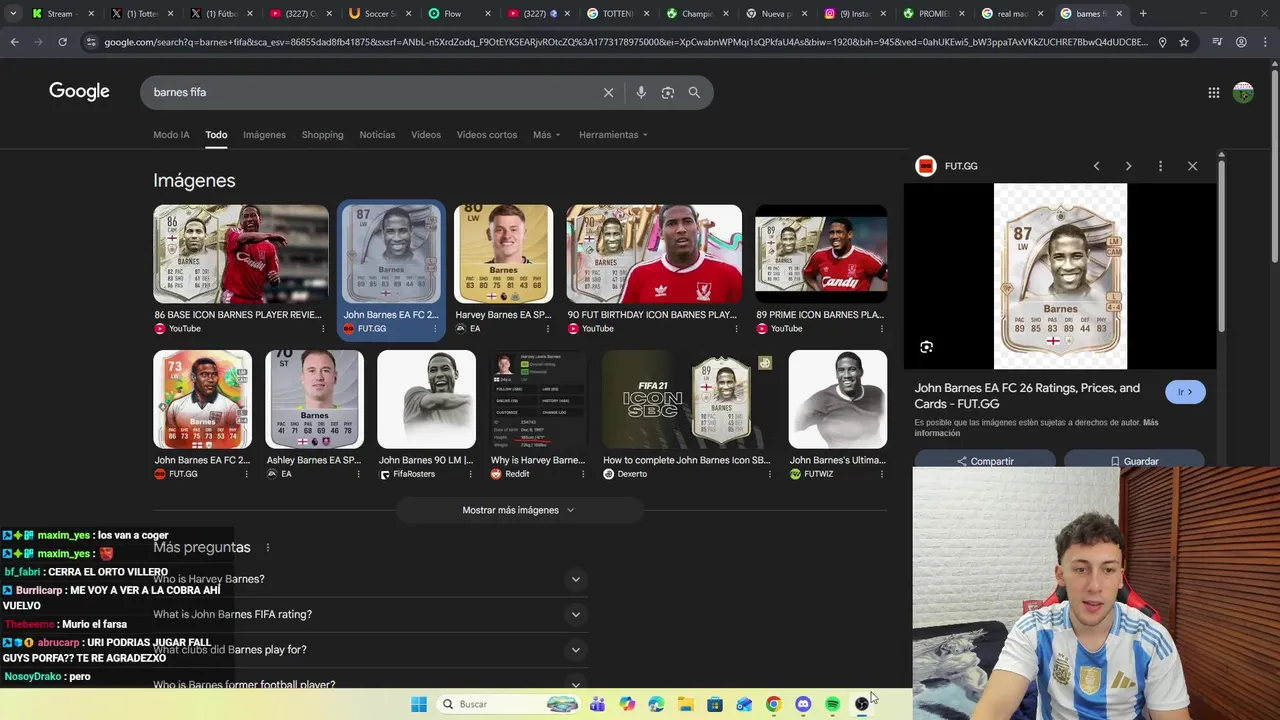The image size is (1280, 720).
Task: Click in the 'barnes fifa' search field
Action: pyautogui.click(x=370, y=92)
